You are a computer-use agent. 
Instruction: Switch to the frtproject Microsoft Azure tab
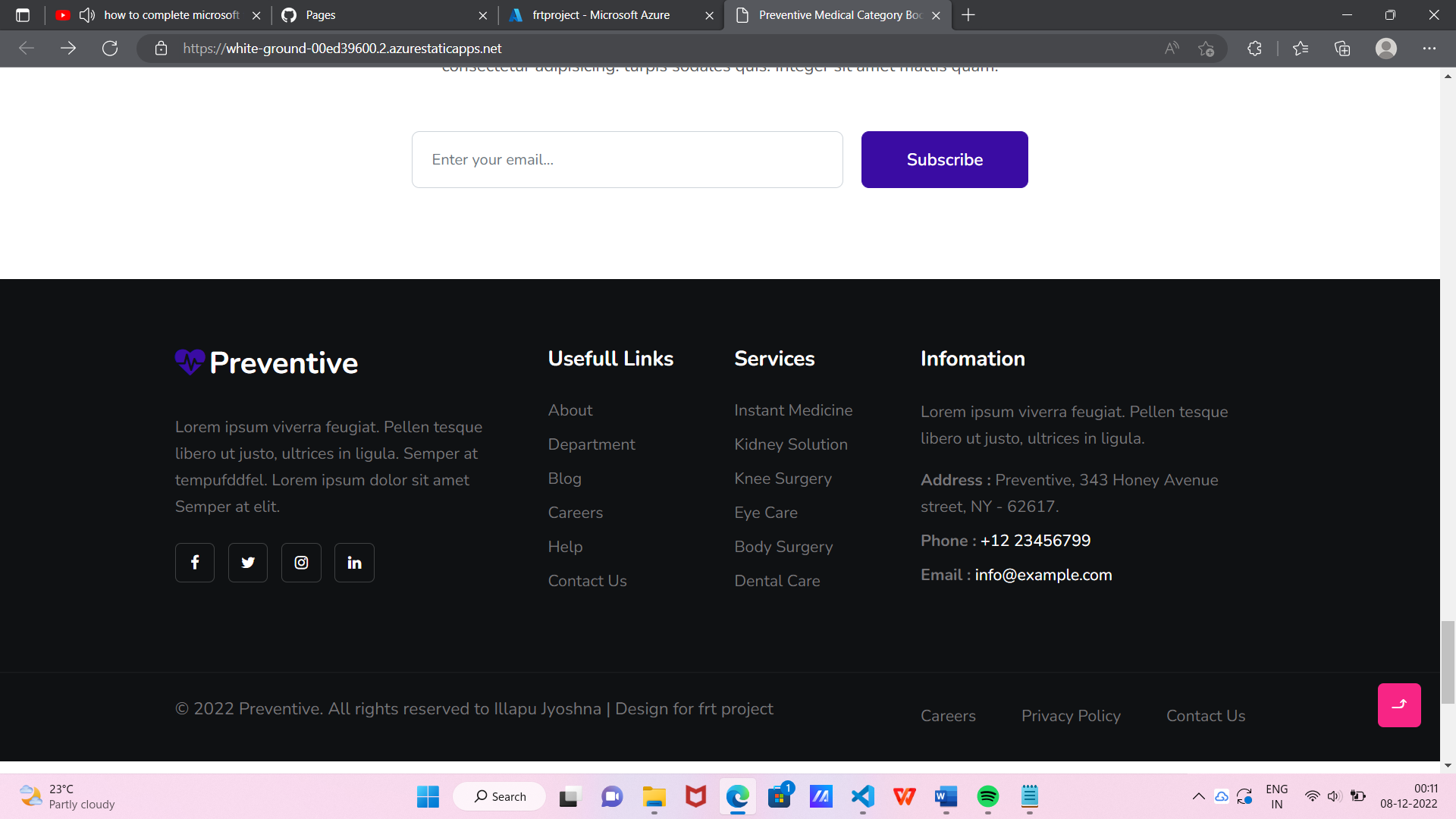(x=603, y=14)
